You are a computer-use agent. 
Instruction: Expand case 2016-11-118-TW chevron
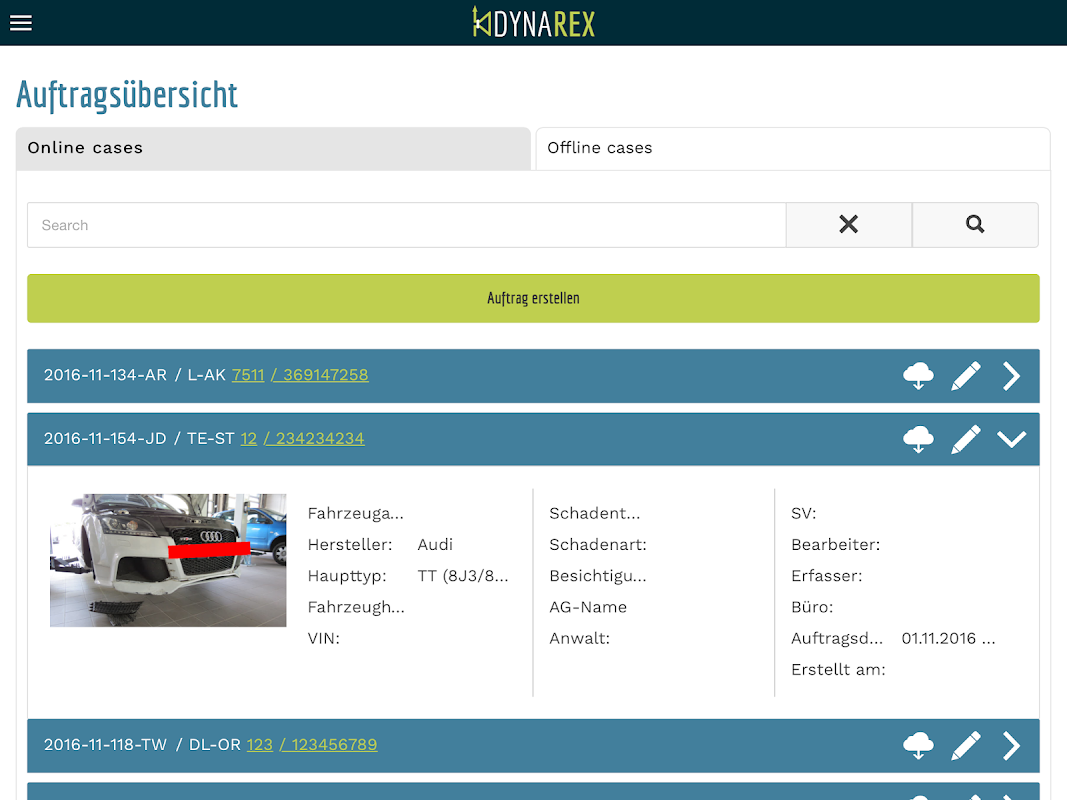tap(1011, 746)
